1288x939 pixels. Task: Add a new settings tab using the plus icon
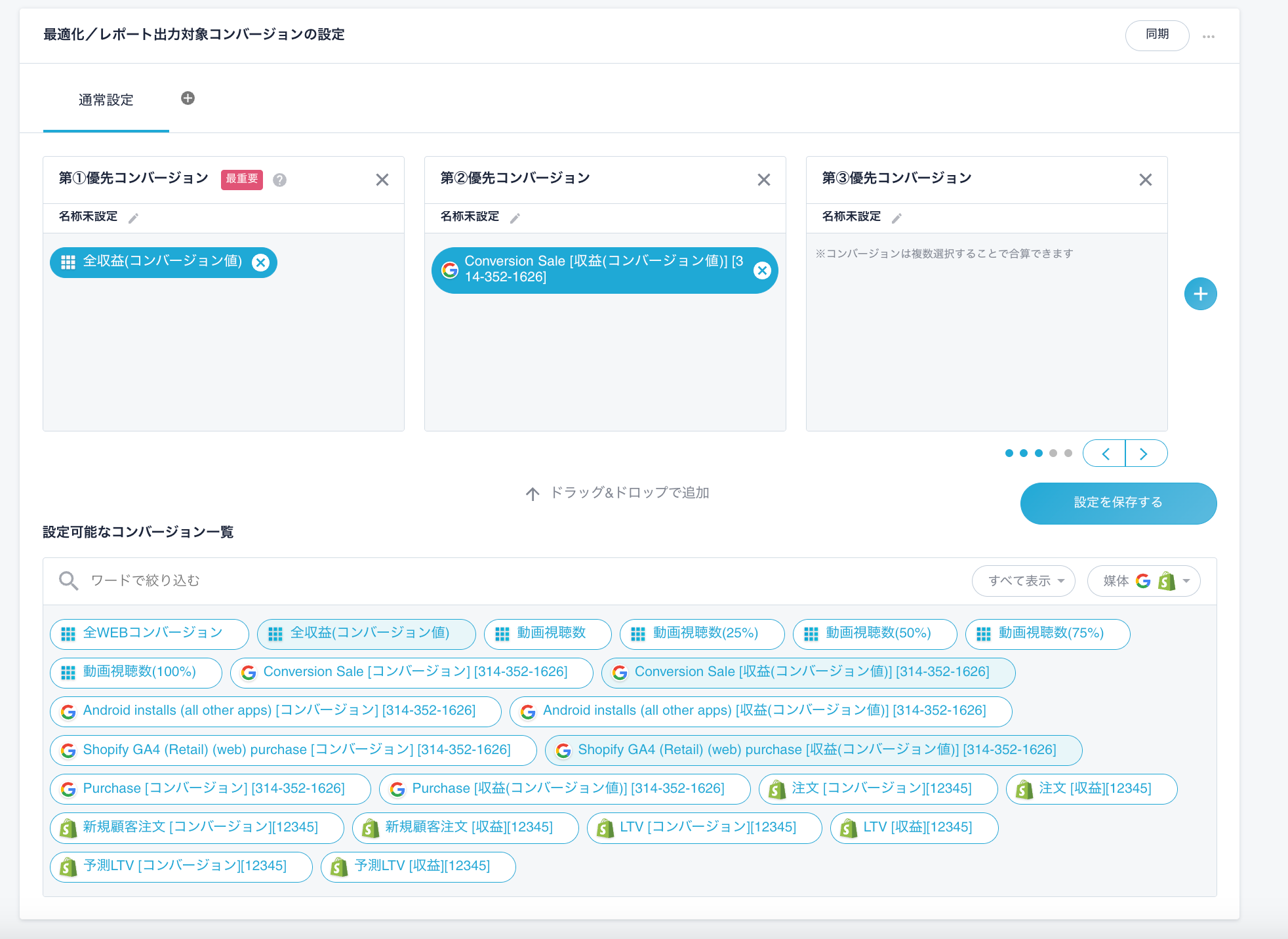pyautogui.click(x=188, y=98)
